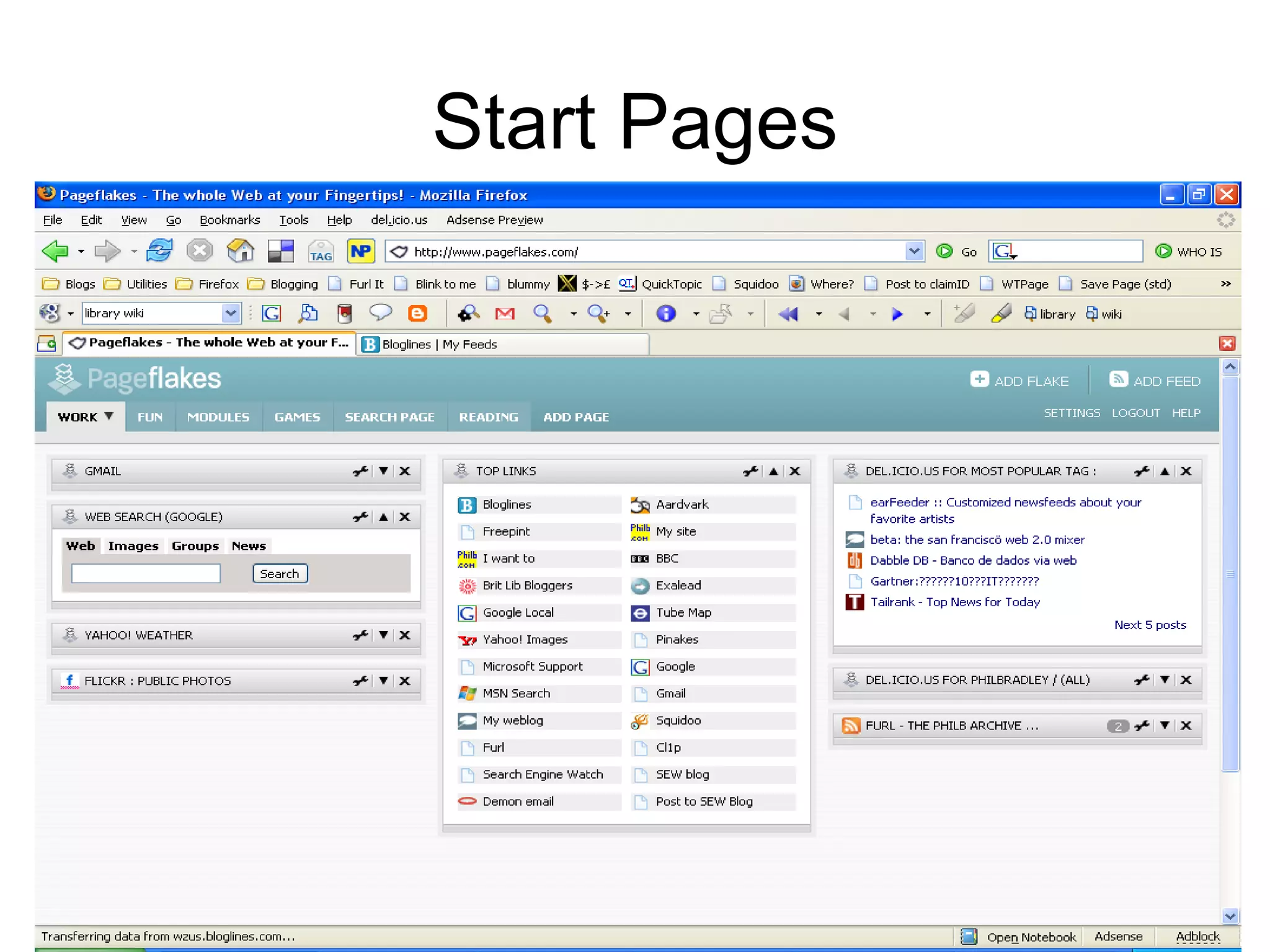Click the Pageflakes logo
The height and width of the screenshot is (952, 1270).
click(x=135, y=379)
